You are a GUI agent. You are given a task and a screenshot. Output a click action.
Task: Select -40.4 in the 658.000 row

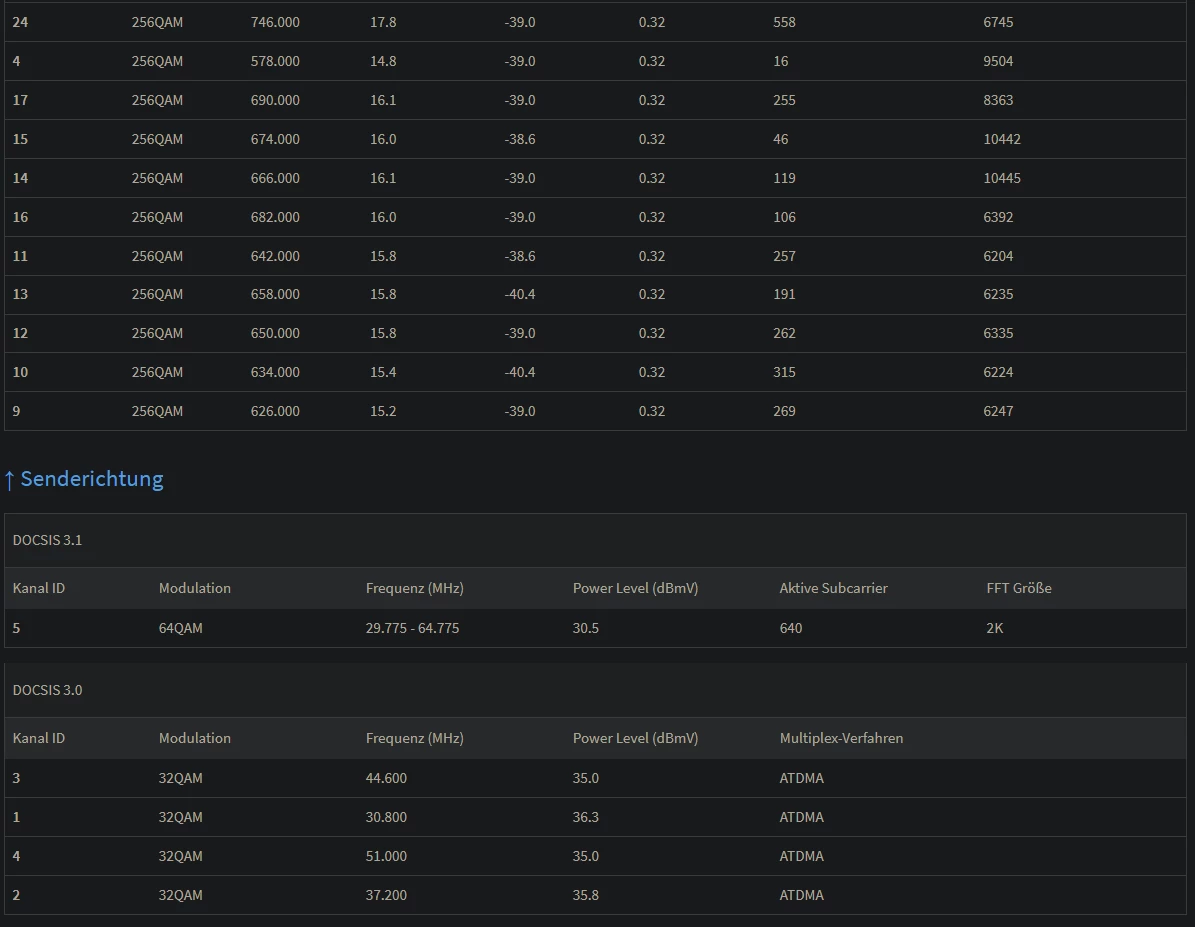pos(520,294)
